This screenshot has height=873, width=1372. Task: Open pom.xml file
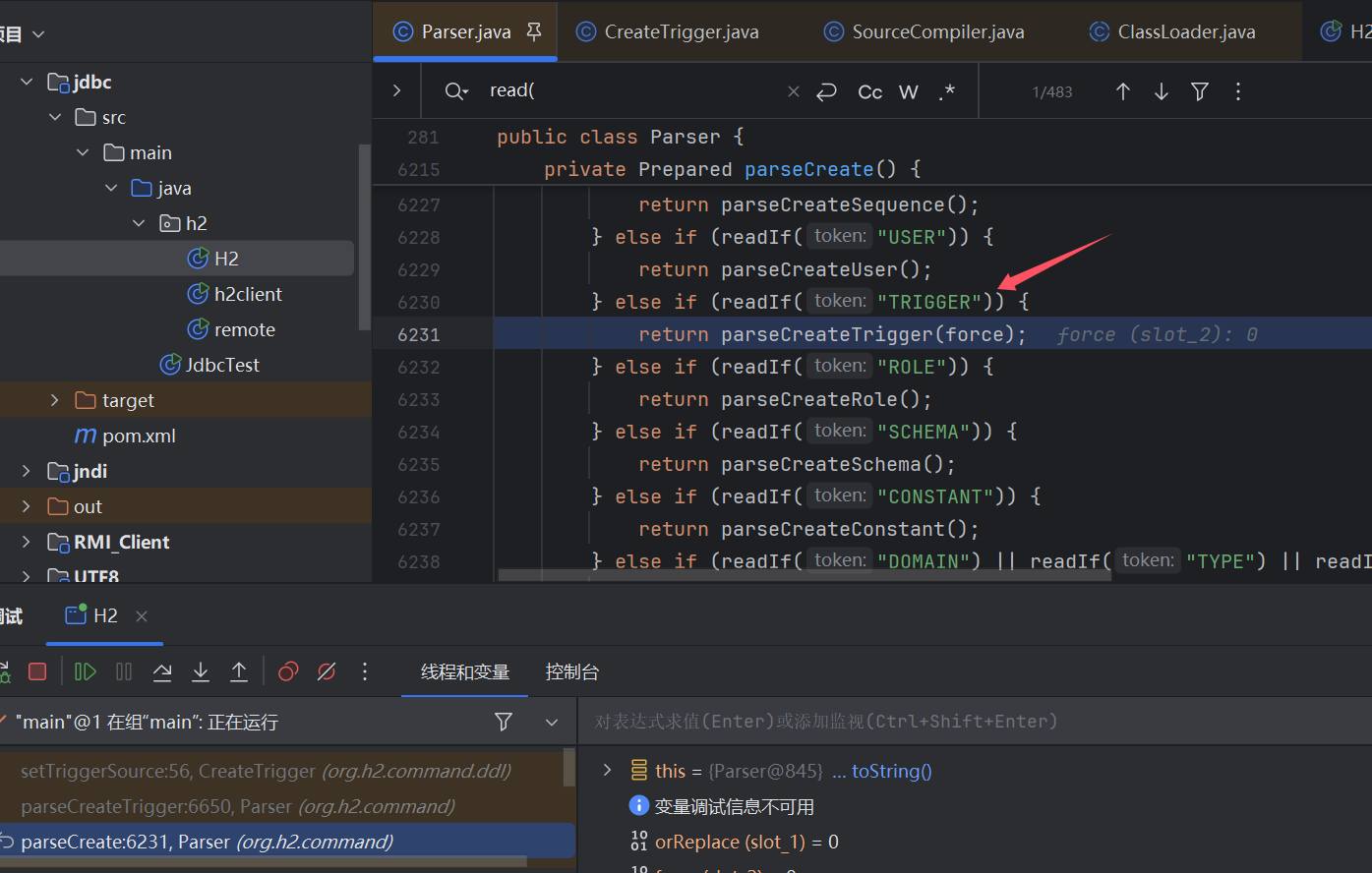point(126,436)
